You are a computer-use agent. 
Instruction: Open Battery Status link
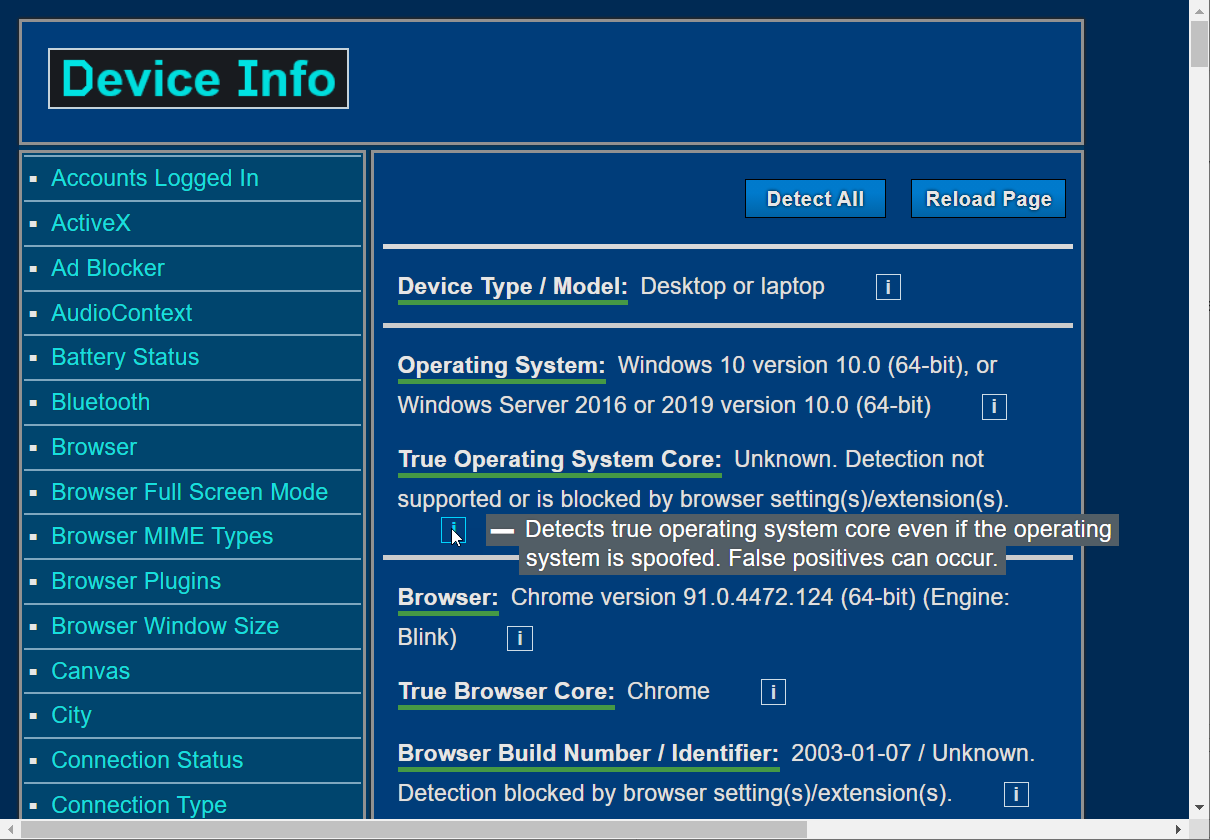tap(125, 357)
